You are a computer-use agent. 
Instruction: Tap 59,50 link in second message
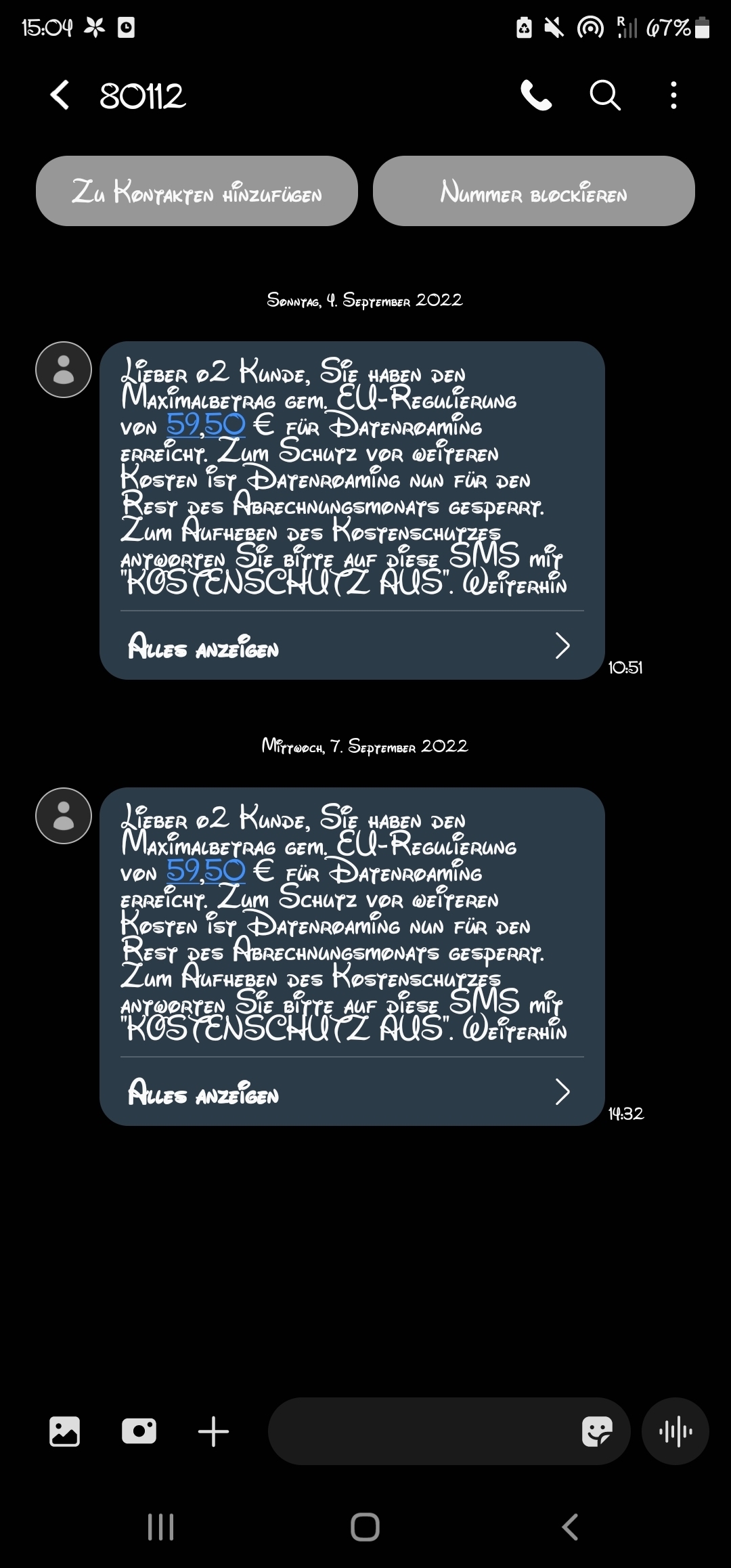point(206,871)
